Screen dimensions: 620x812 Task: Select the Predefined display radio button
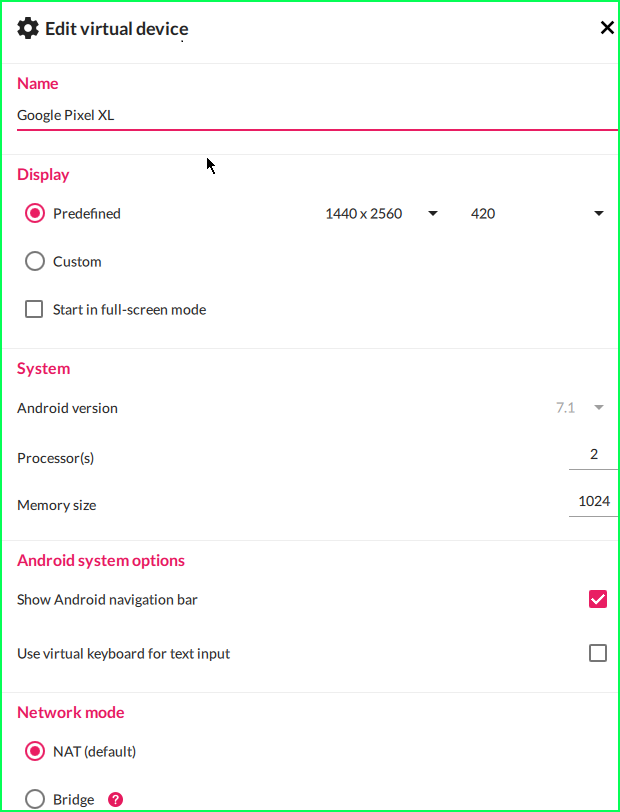coord(35,213)
